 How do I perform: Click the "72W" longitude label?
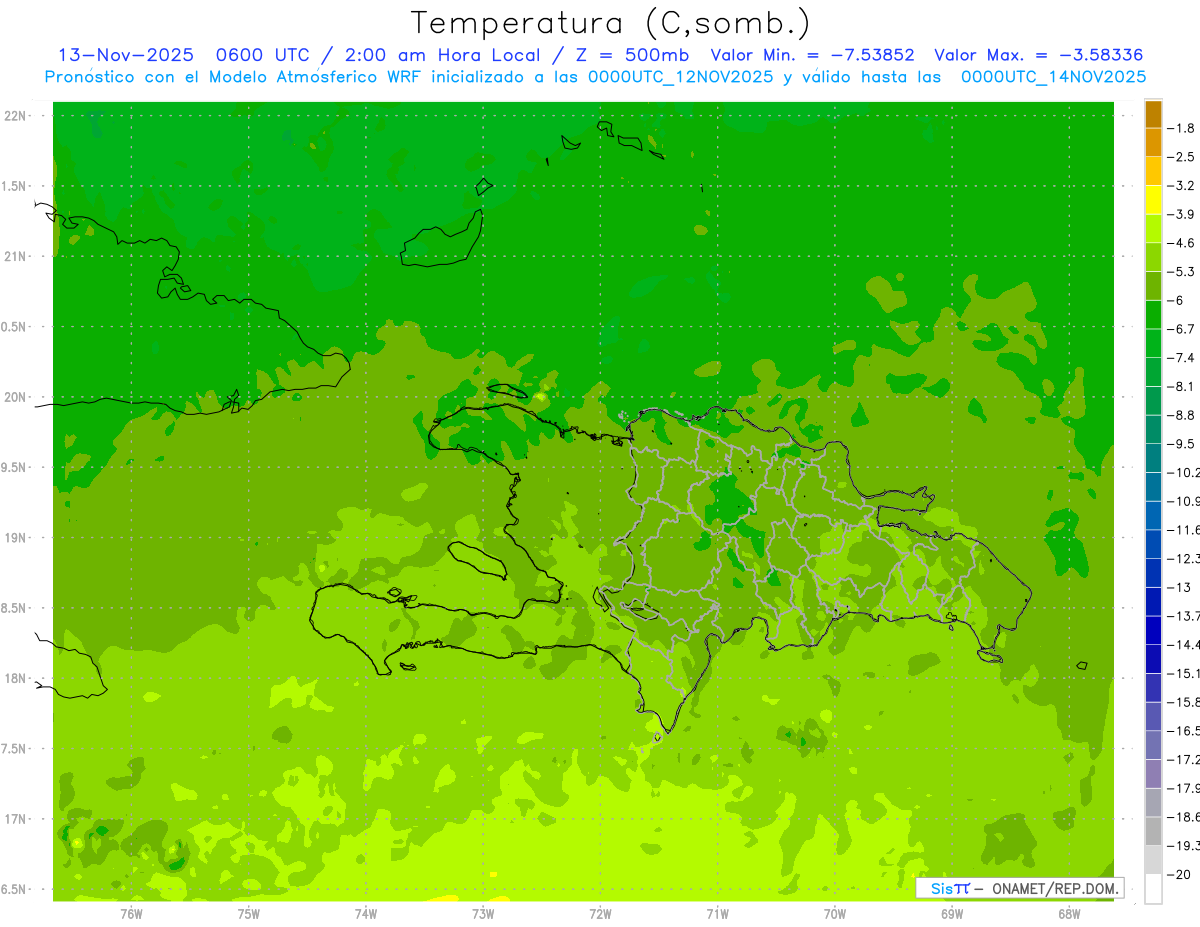coord(601,913)
